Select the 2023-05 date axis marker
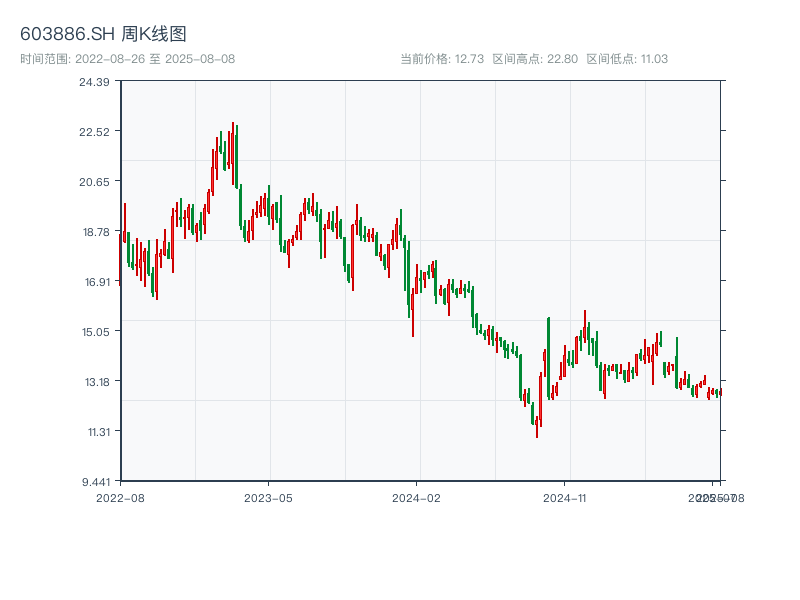This screenshot has height=600, width=800. point(268,497)
